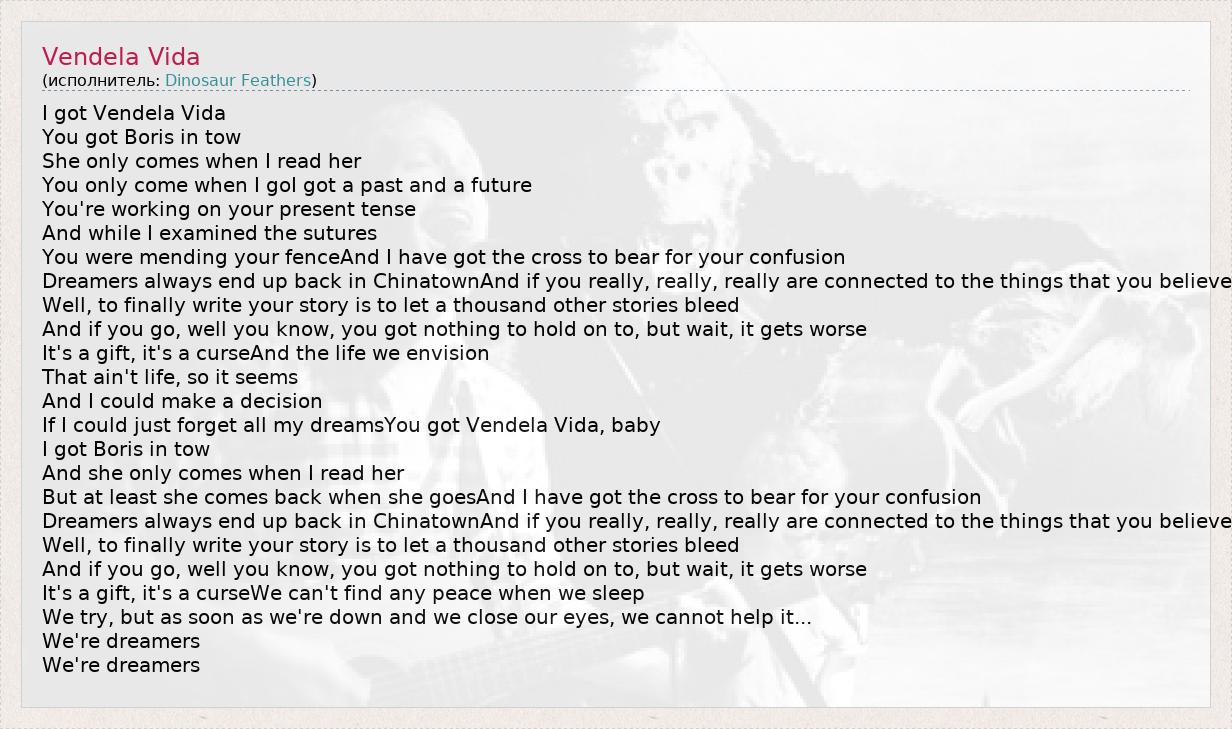Click line starting 'And she only comes when'
Viewport: 1232px width, 729px height.
(223, 473)
